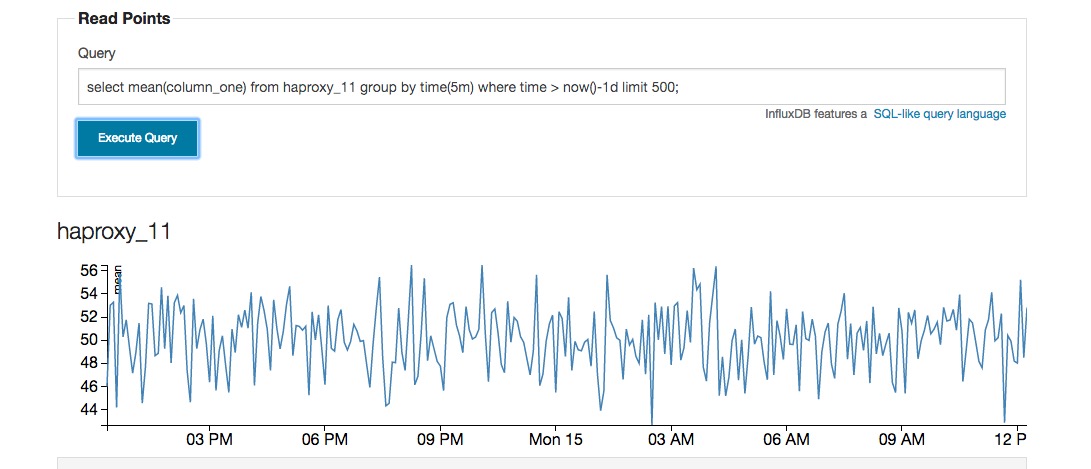Click the 56 value on the y-axis

point(87,270)
